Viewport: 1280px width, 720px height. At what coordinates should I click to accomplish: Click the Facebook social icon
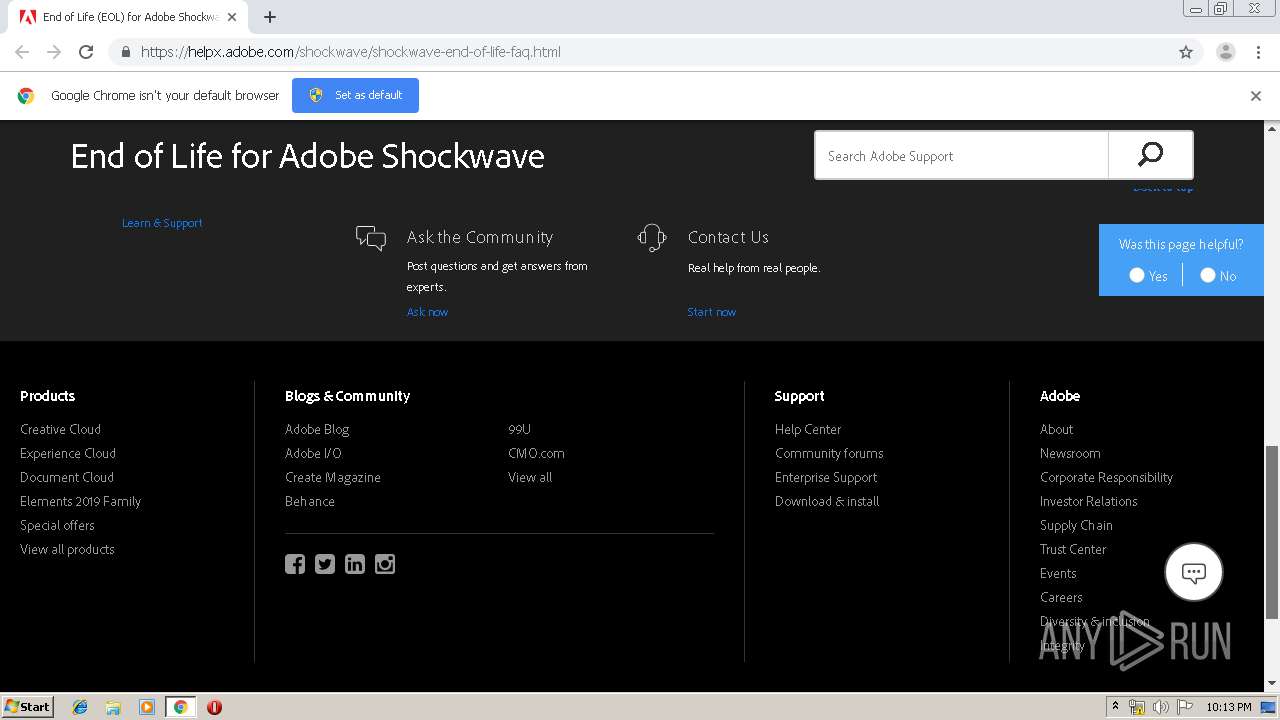coord(295,564)
